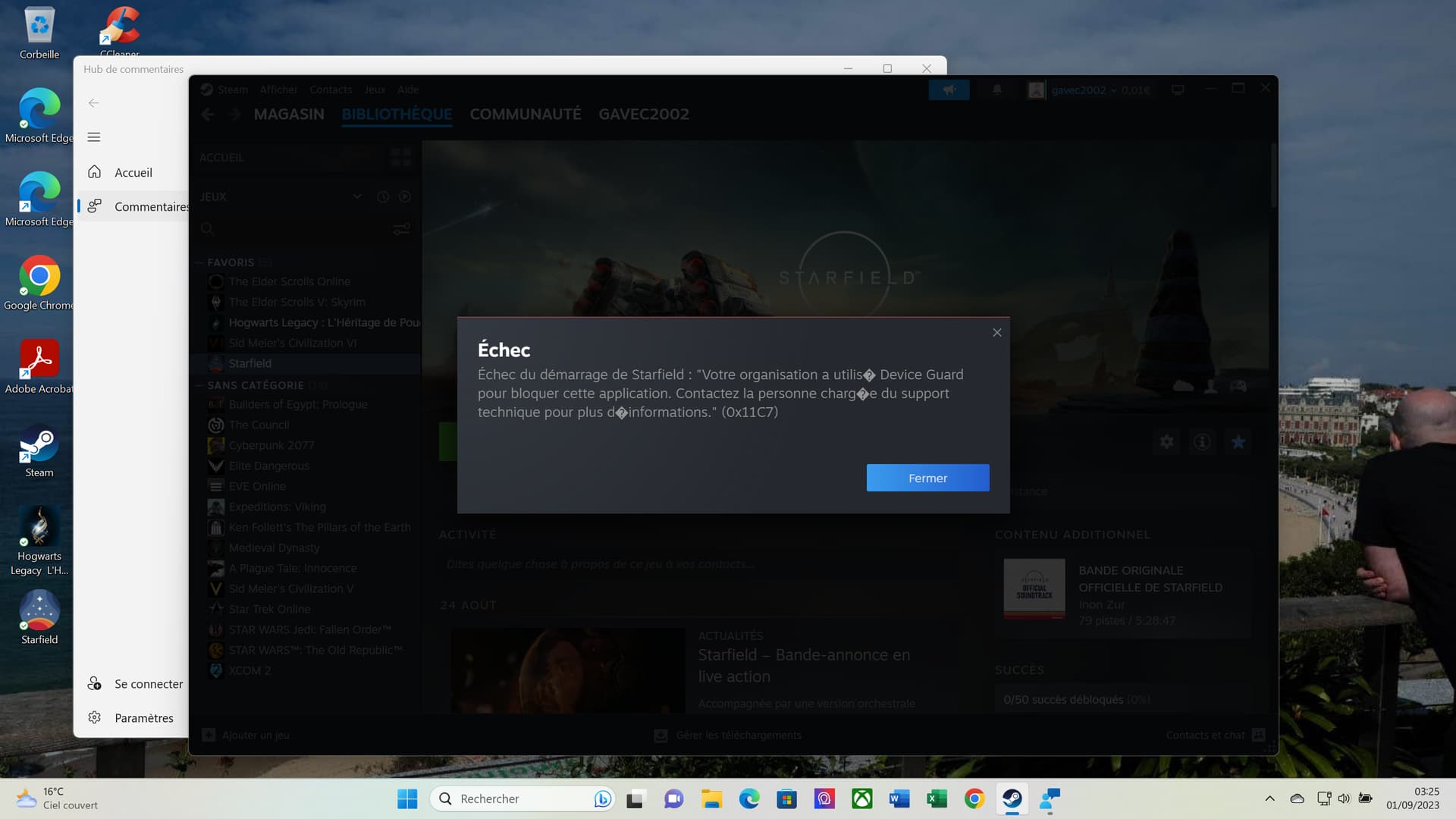
Task: Collapse the FAVORIS category
Action: pos(200,262)
